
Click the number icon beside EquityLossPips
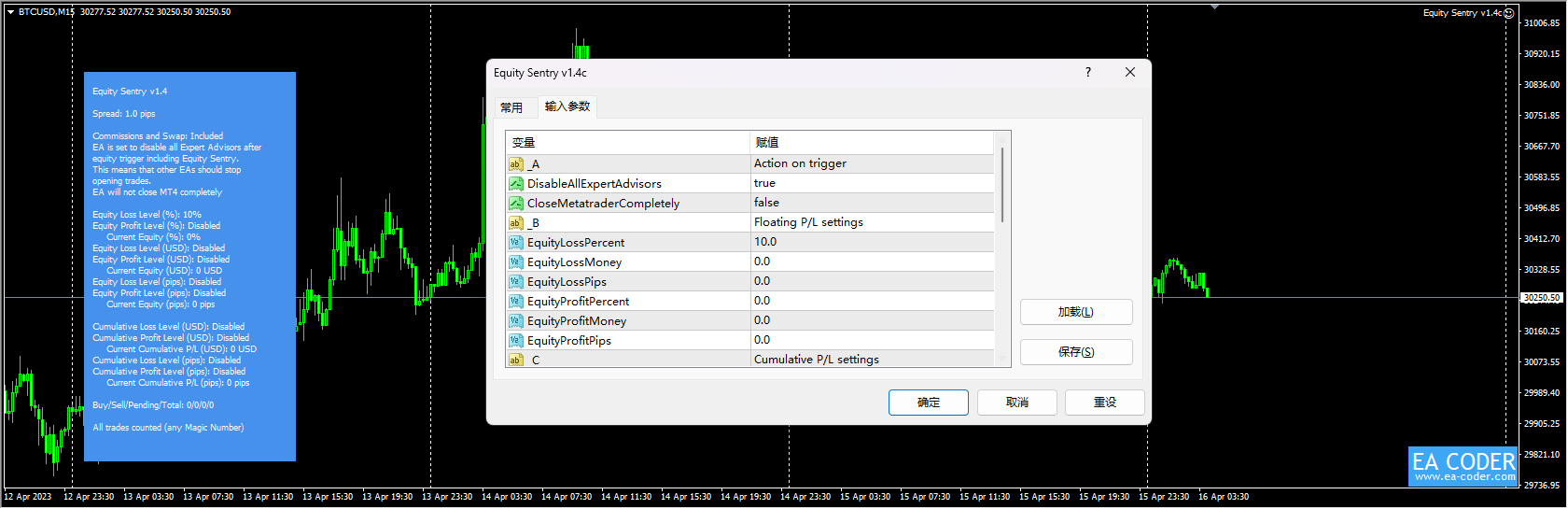[515, 281]
